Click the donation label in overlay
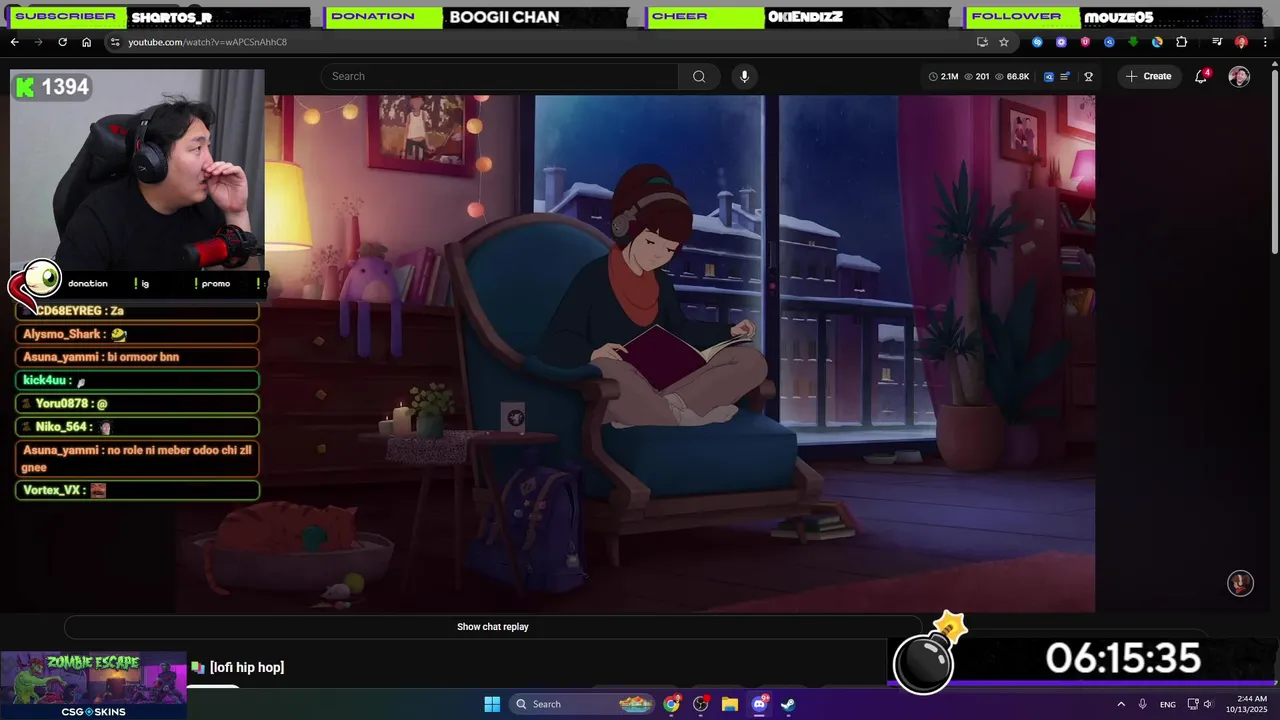 (88, 283)
